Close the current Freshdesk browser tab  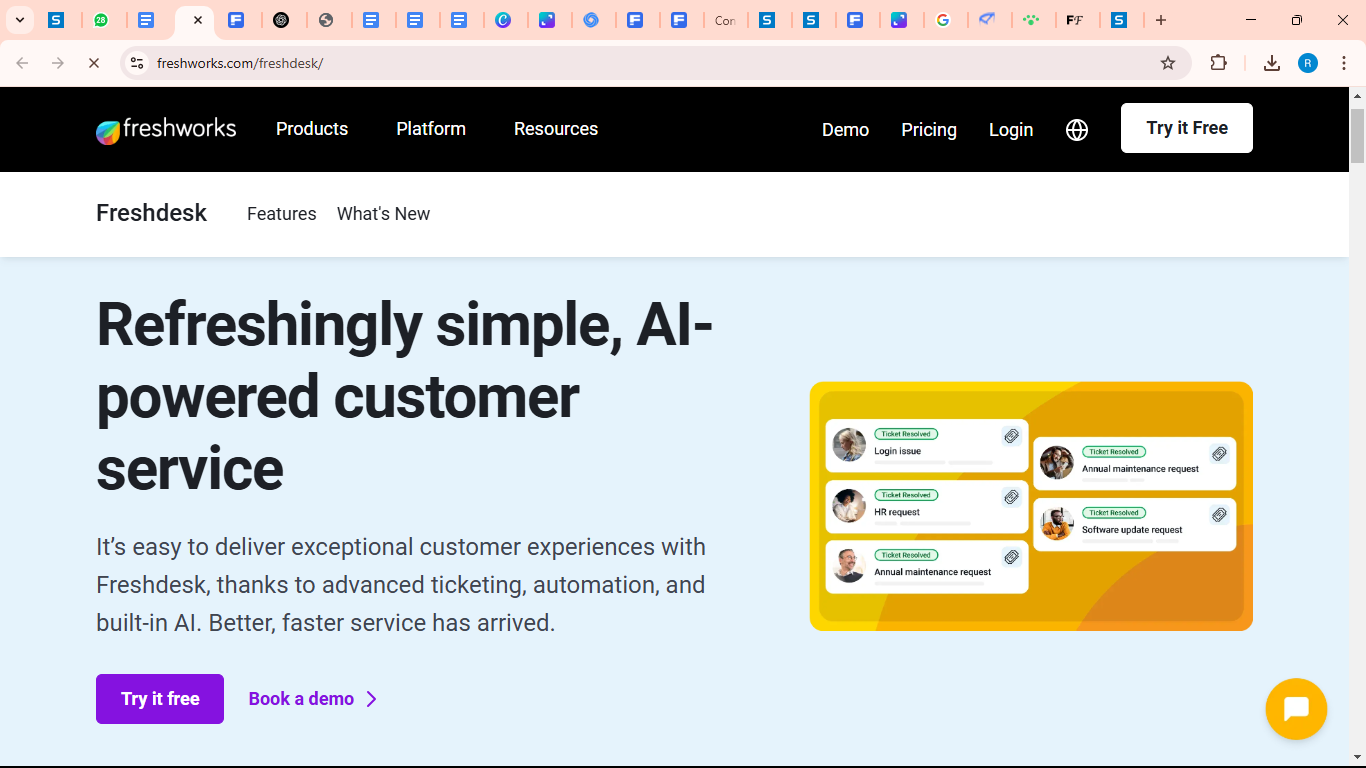[x=198, y=20]
